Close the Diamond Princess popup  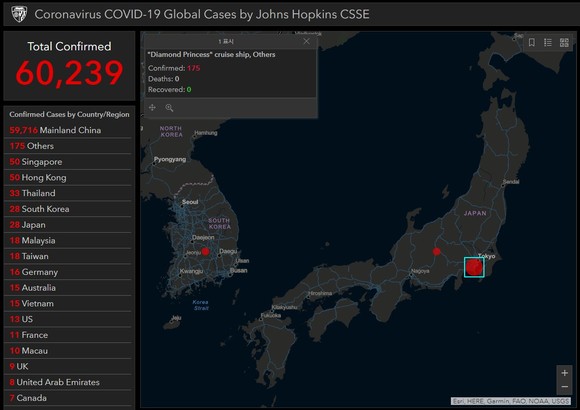tap(306, 41)
